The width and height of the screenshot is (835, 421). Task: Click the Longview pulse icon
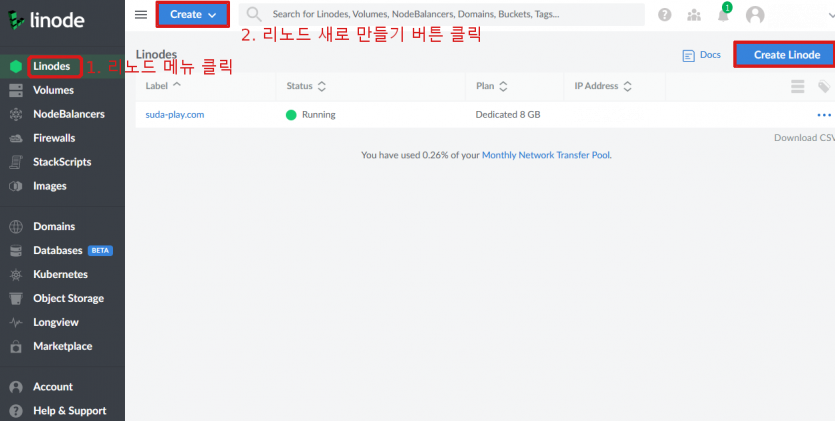(16, 323)
